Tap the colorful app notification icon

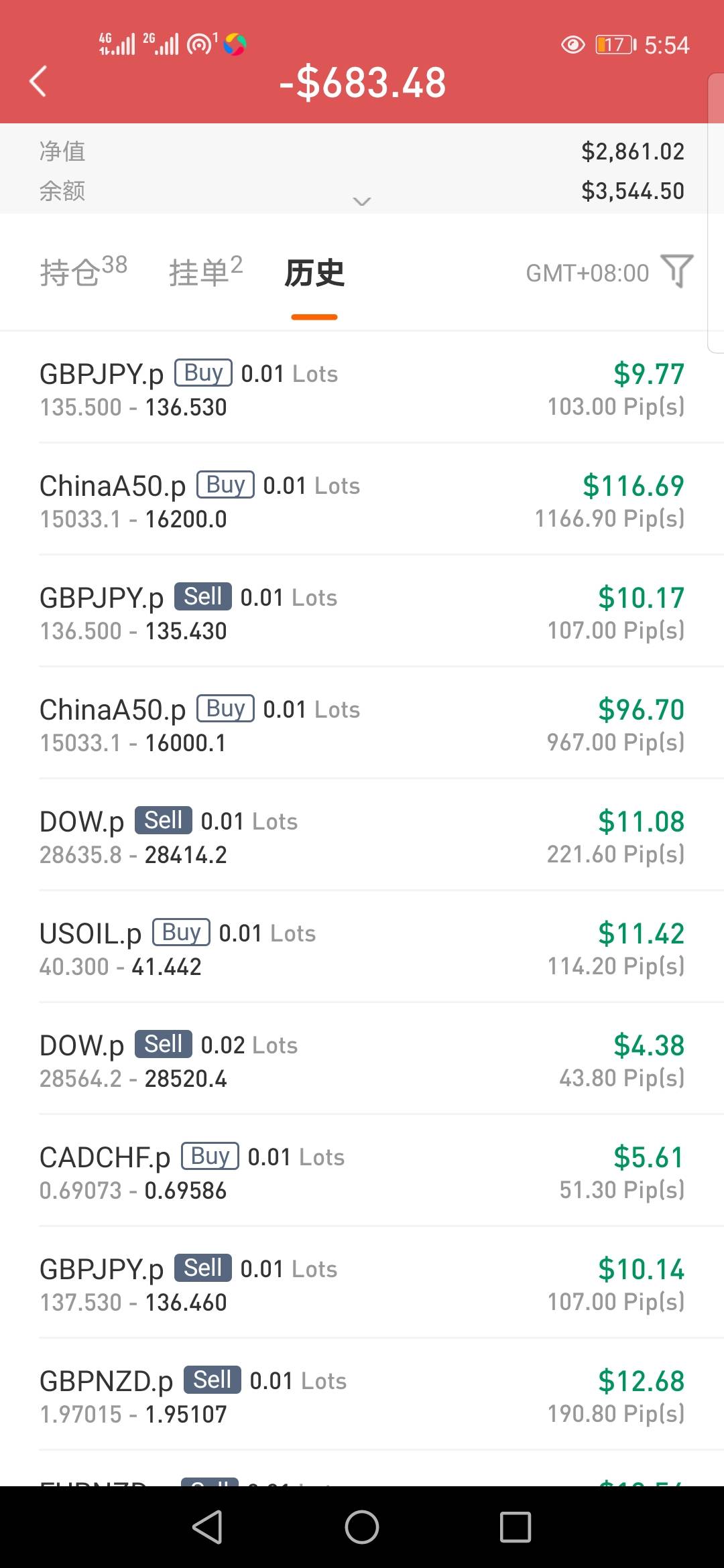tap(235, 45)
